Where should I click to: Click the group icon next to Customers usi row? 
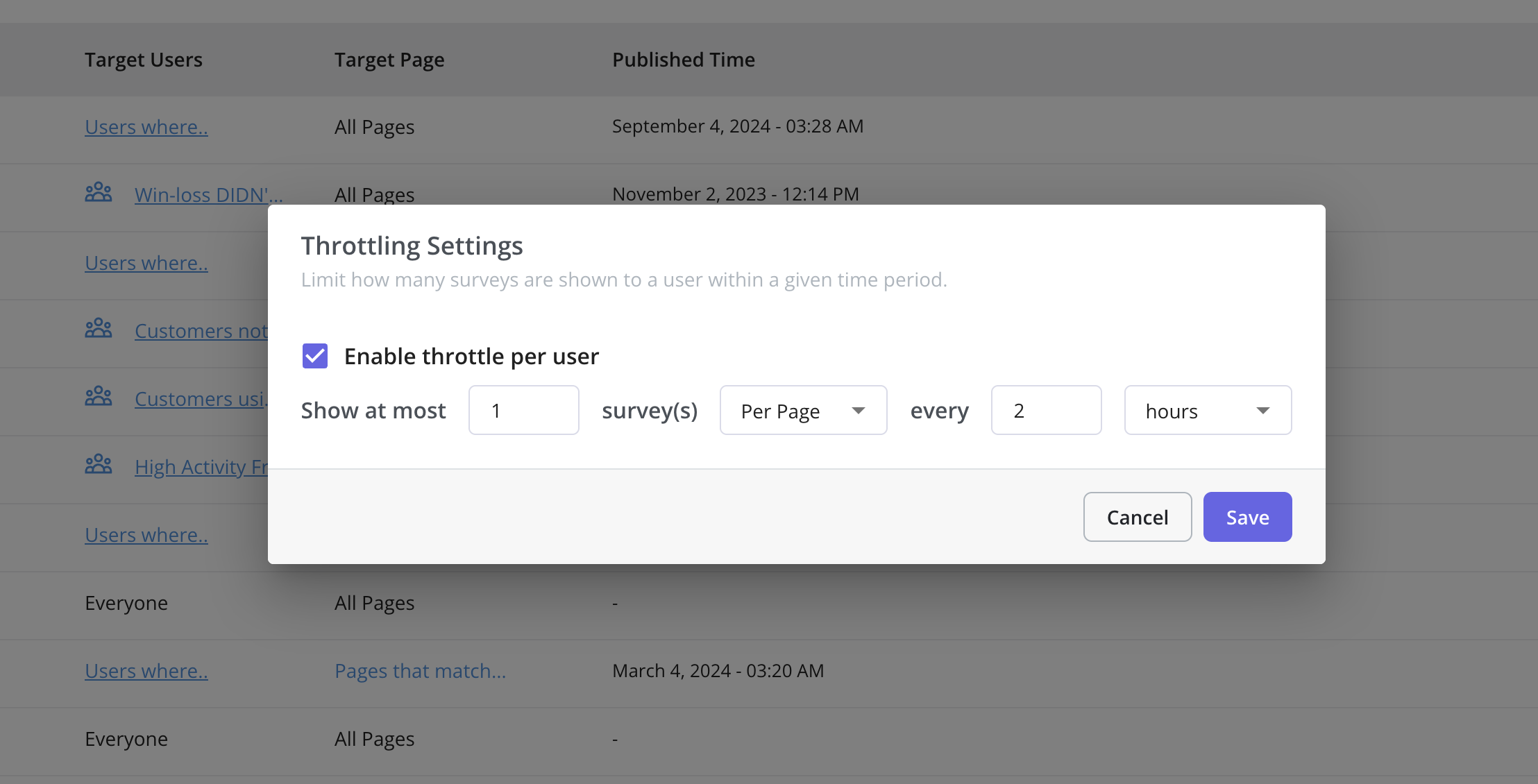point(99,395)
